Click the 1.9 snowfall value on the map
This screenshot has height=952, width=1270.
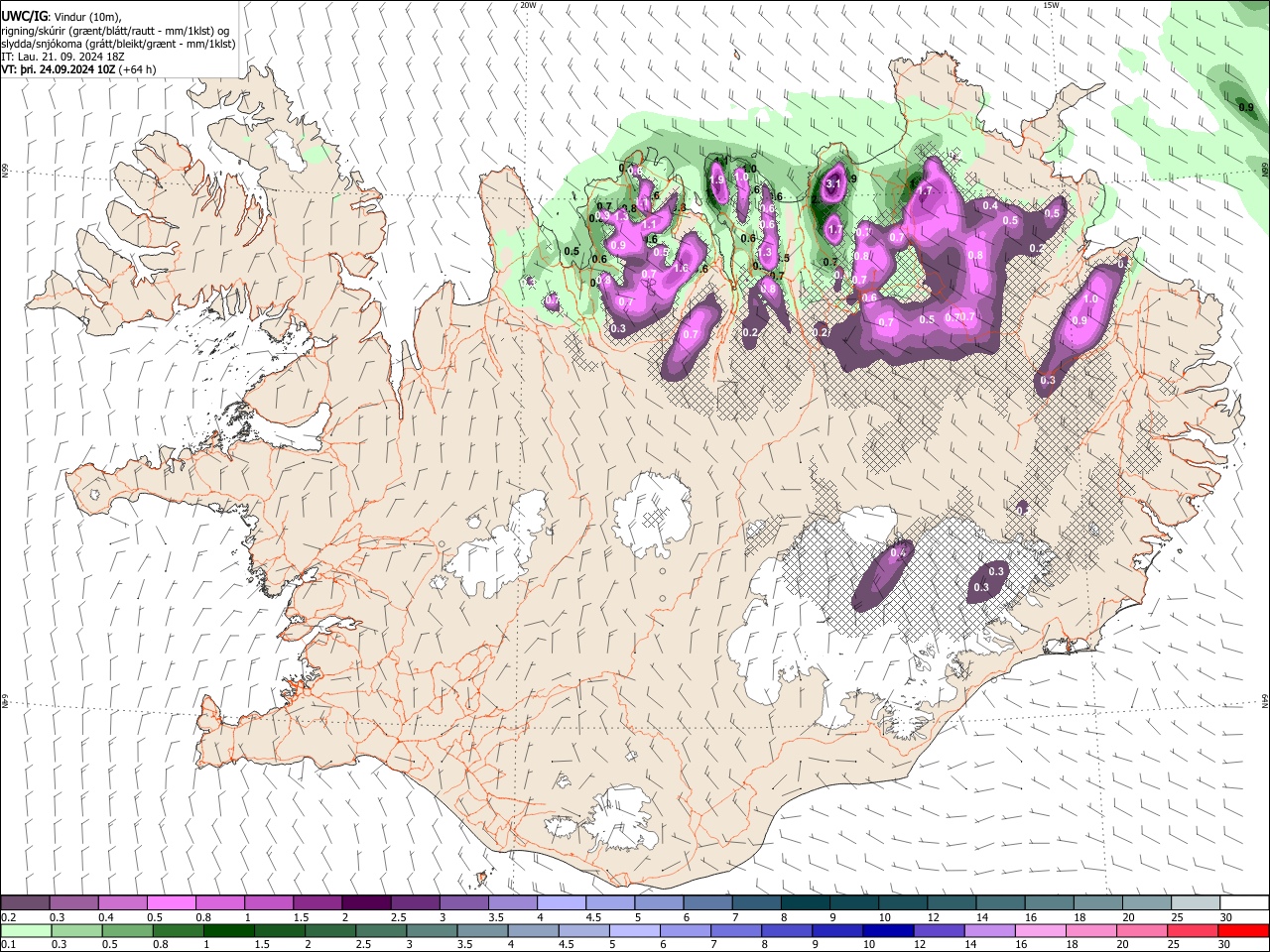pos(716,180)
